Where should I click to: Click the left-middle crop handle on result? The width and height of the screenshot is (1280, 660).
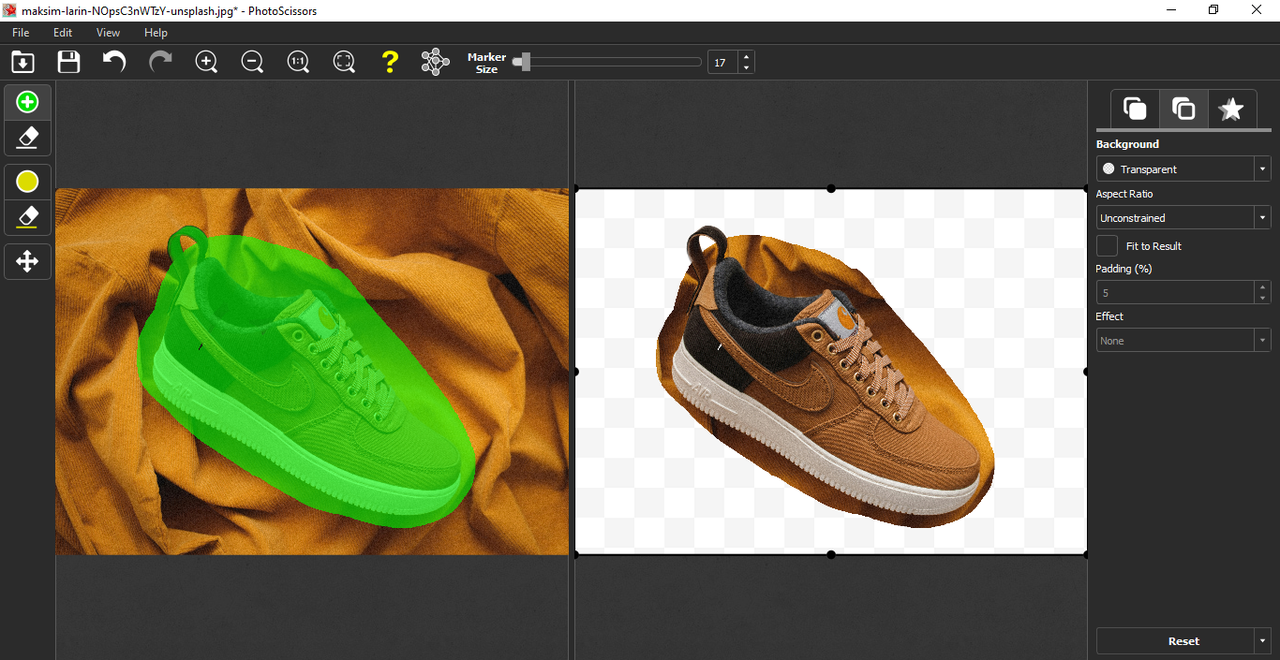click(575, 371)
